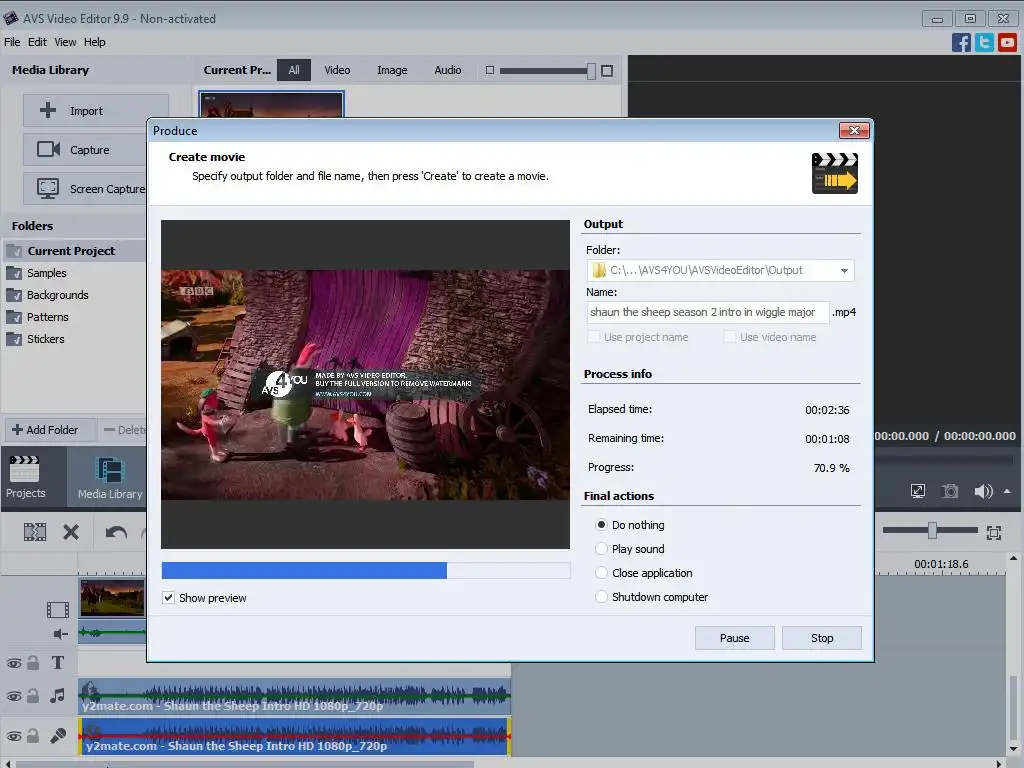Select the highlighted blue voice track clip

pos(295,737)
